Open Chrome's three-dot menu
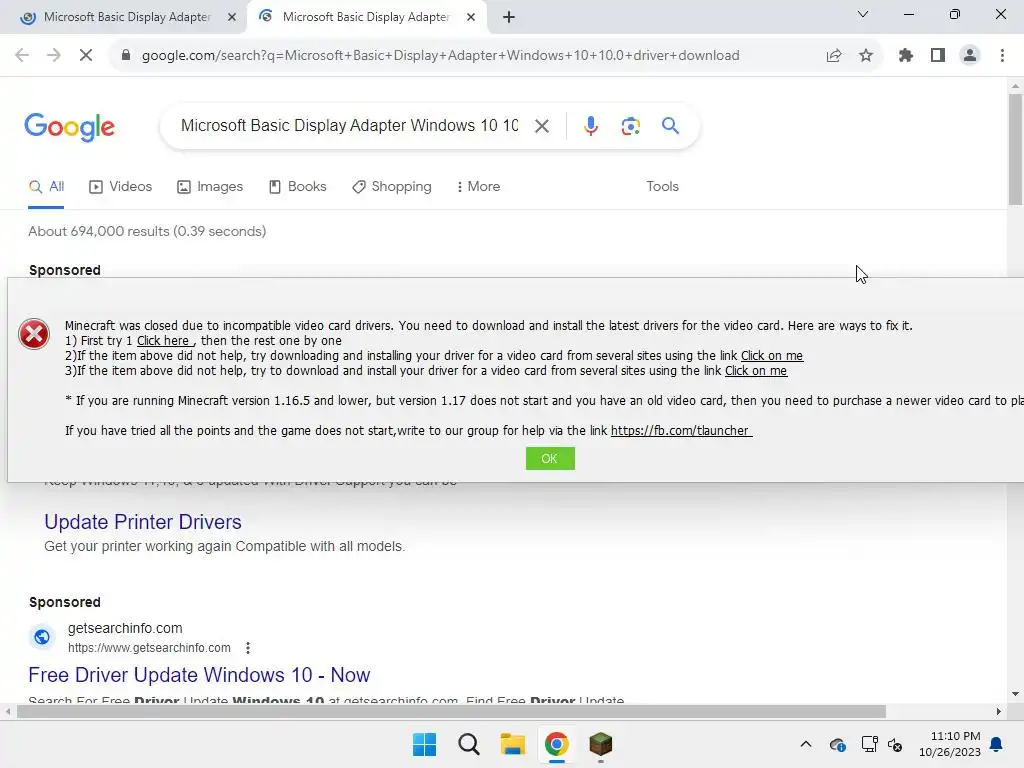The image size is (1024, 768). tap(1002, 56)
